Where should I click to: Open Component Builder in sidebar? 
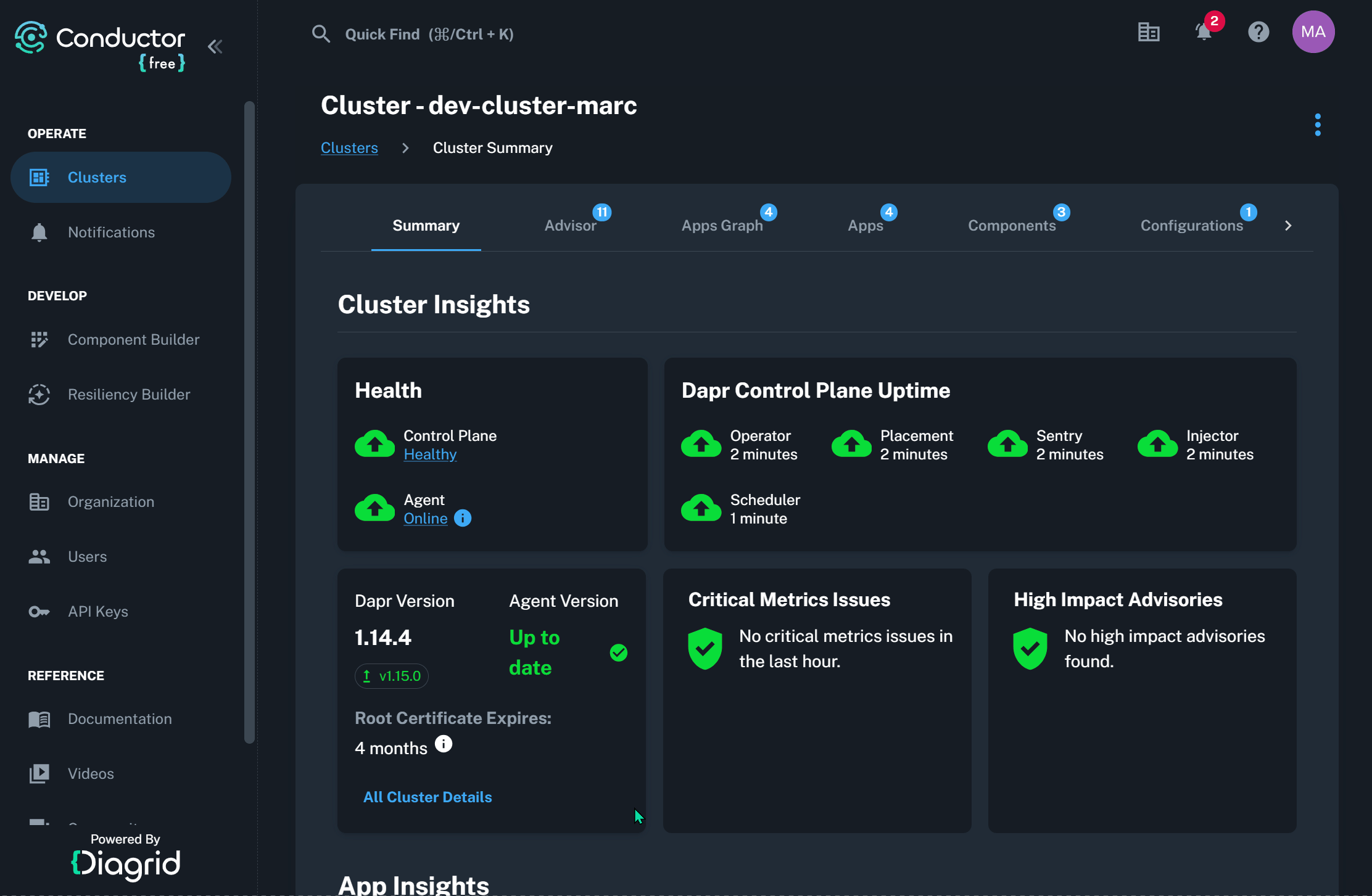[133, 340]
